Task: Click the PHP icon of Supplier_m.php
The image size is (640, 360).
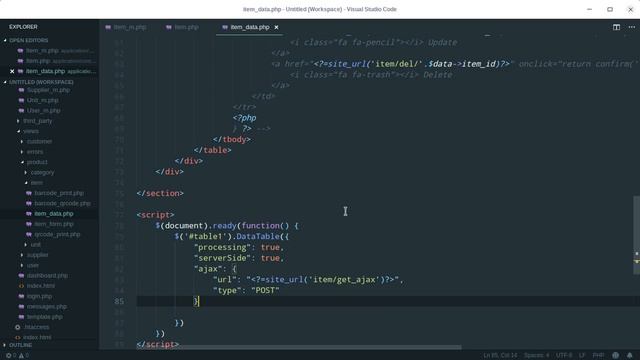Action: [x=21, y=90]
